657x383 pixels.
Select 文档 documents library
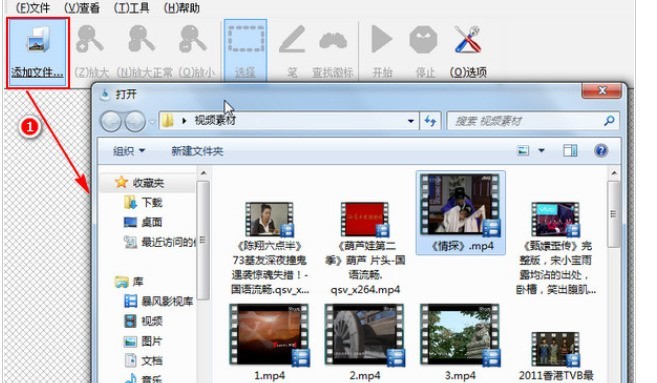(144, 360)
